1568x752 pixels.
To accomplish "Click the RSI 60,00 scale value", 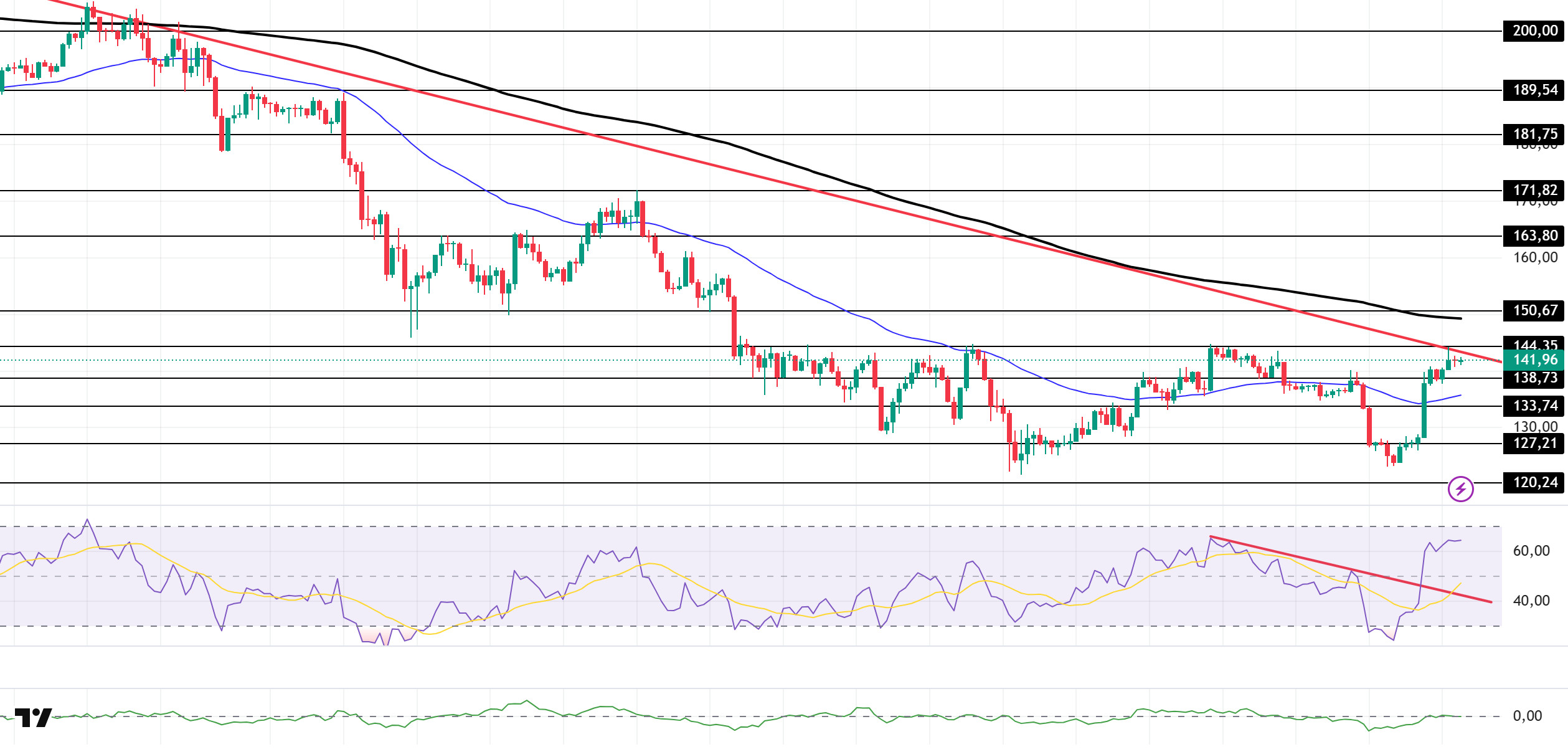I will [1531, 551].
